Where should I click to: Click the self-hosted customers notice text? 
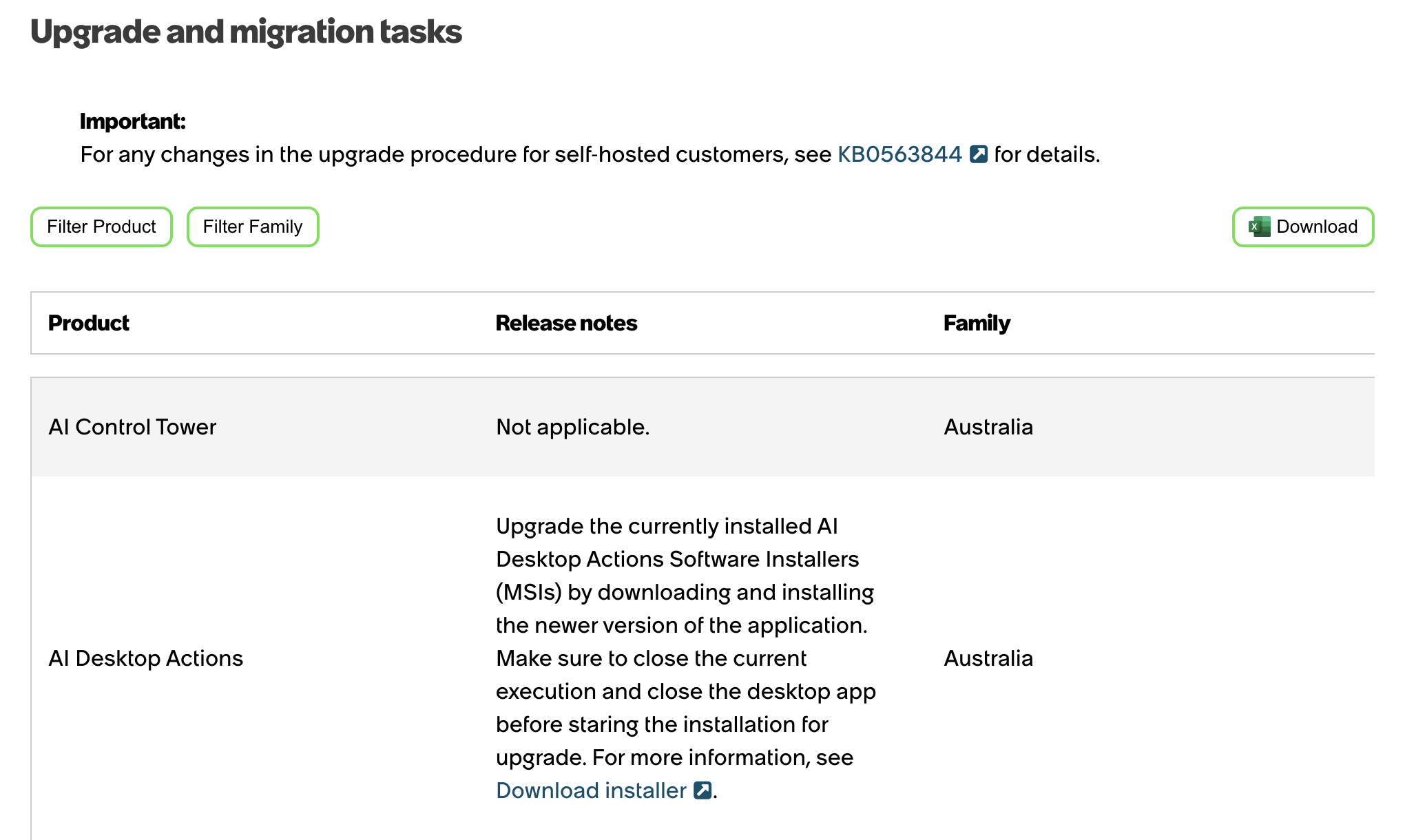pos(590,154)
